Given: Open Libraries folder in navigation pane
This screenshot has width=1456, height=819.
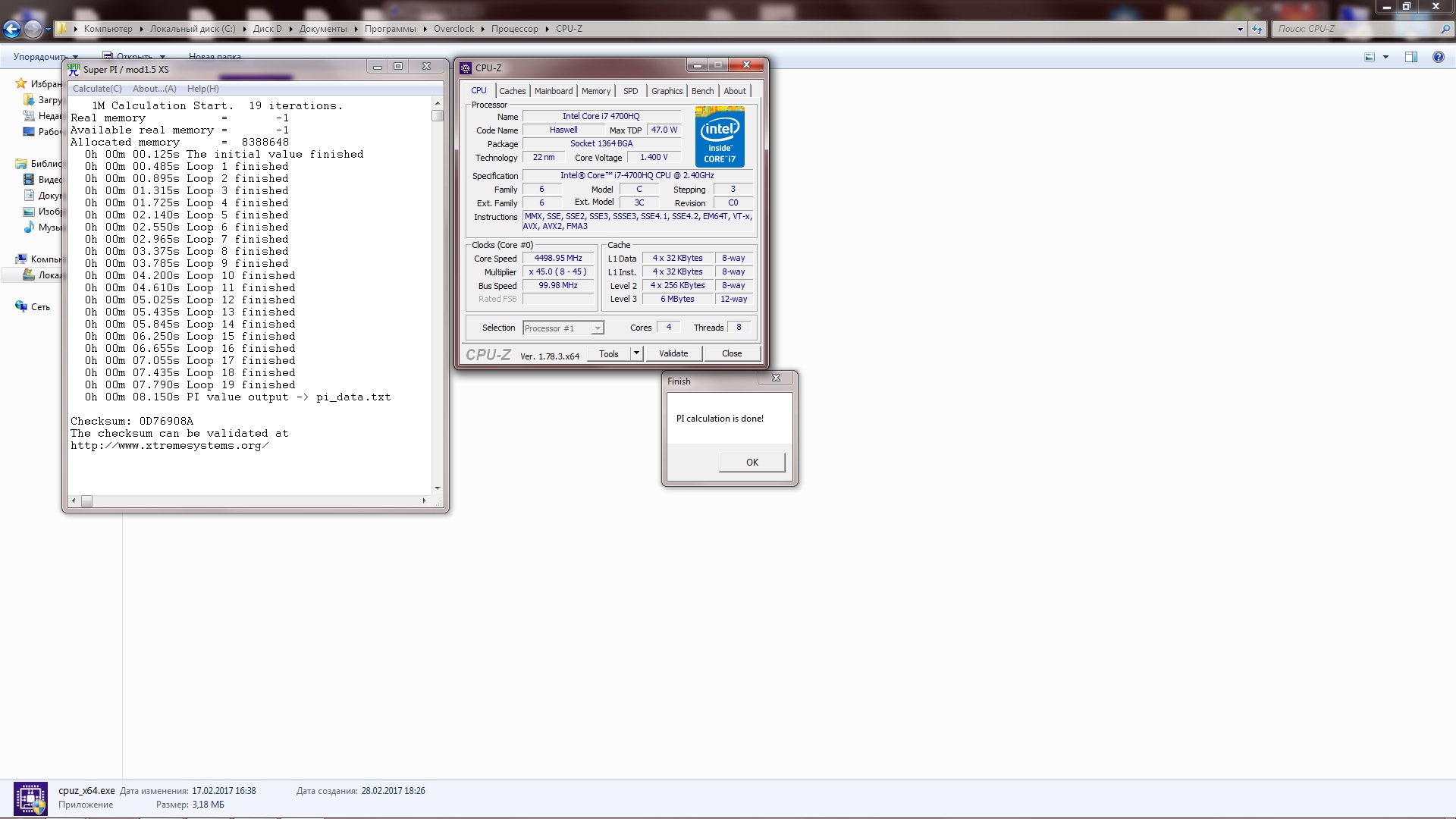Looking at the screenshot, I should 21,164.
